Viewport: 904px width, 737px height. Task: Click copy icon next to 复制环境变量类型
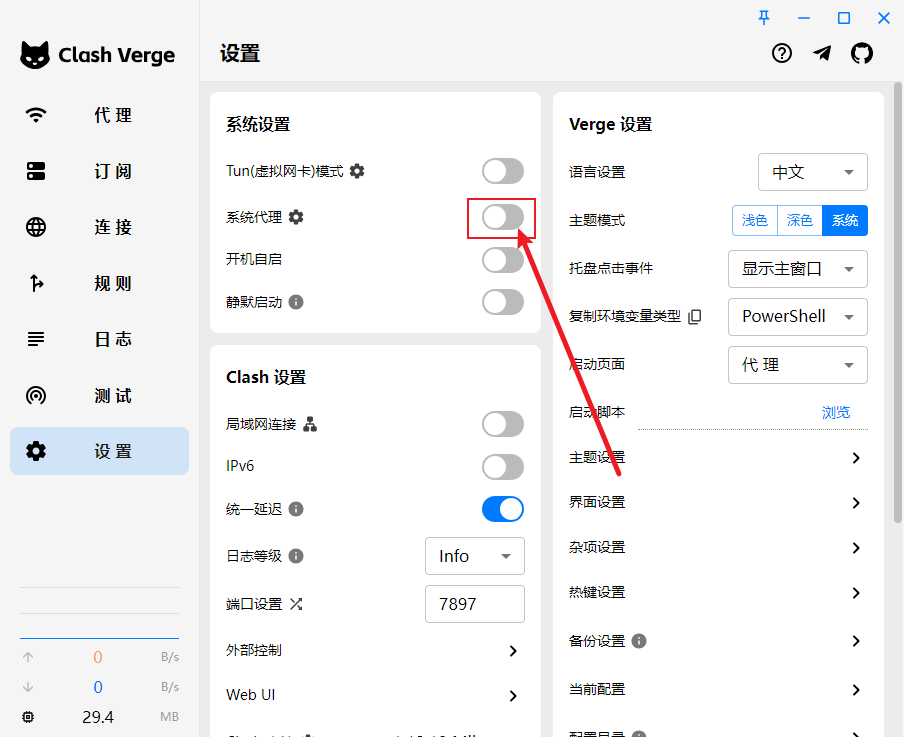(695, 316)
